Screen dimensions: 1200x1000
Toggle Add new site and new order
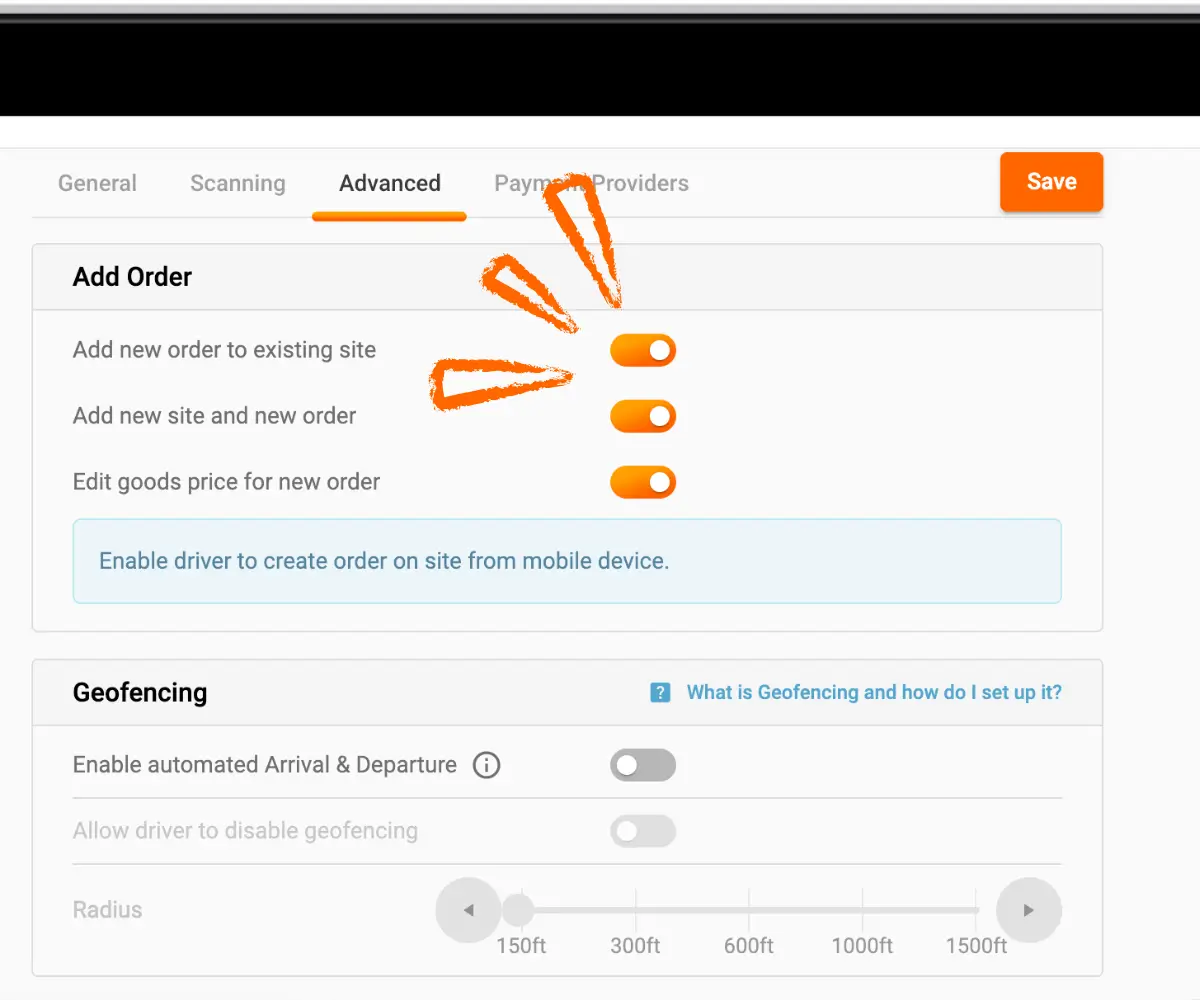coord(643,416)
